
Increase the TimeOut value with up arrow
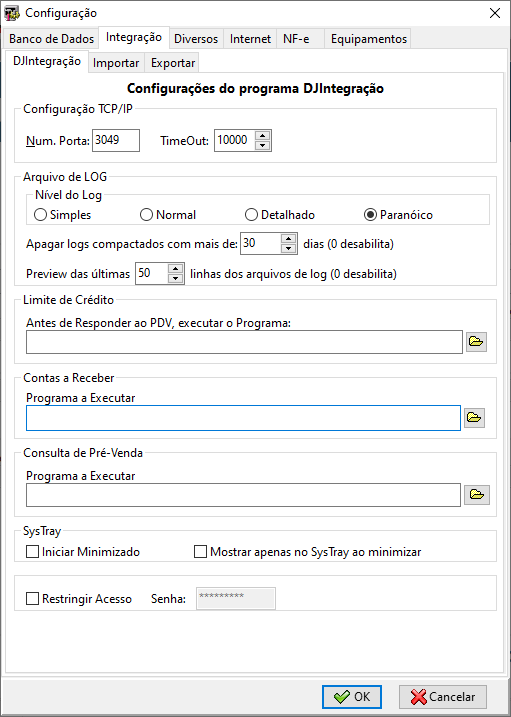[x=262, y=136]
